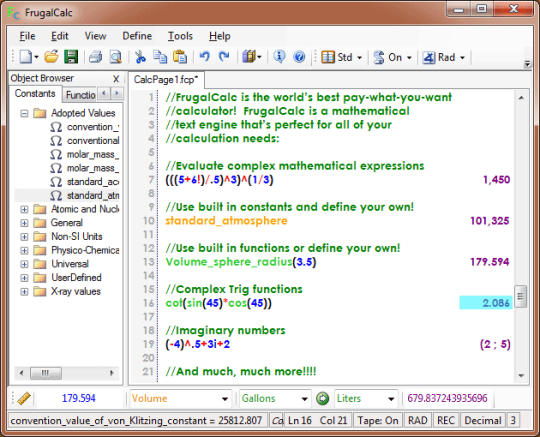The image size is (540, 437).
Task: Toggle Tape: On in status bar
Action: coord(377,420)
